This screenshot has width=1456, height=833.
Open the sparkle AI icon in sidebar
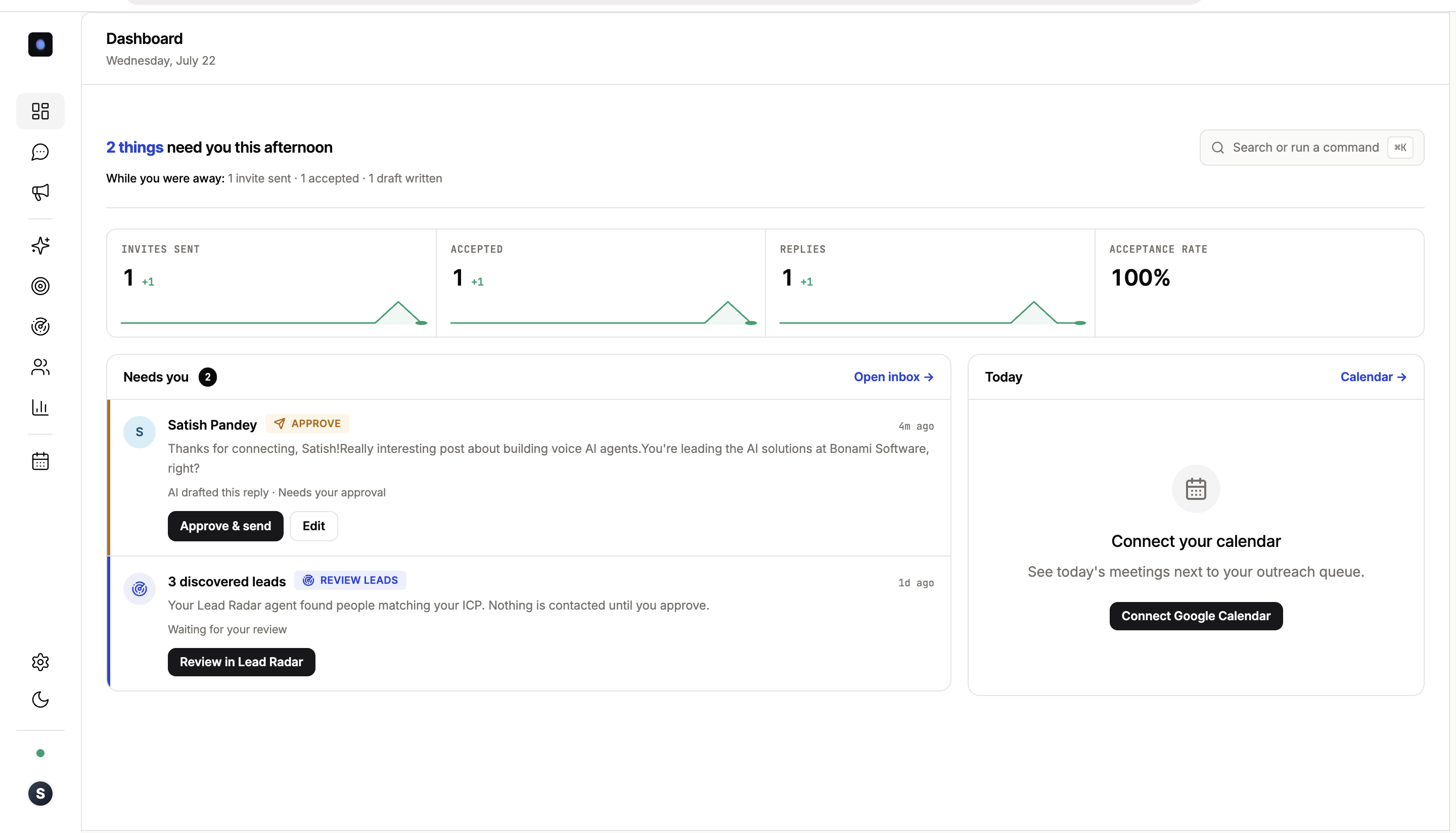coord(40,246)
